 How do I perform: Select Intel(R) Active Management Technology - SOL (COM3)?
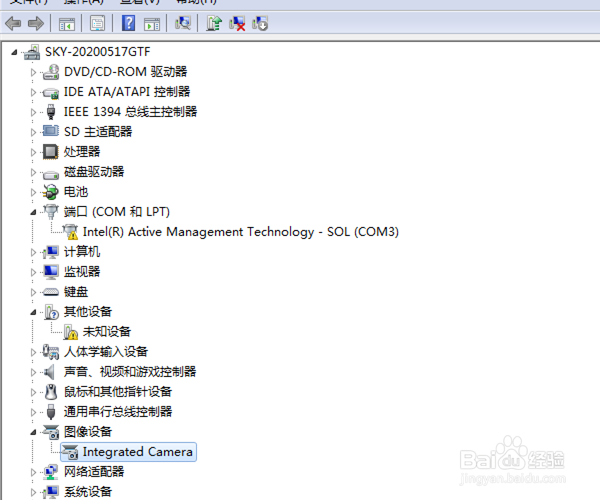tap(241, 232)
